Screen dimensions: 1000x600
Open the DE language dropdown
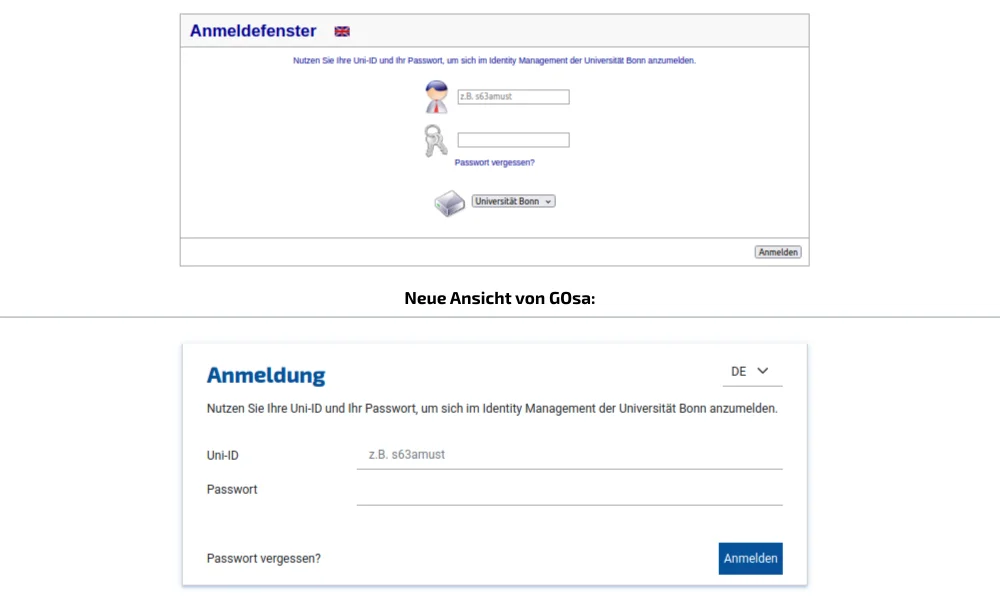click(750, 370)
